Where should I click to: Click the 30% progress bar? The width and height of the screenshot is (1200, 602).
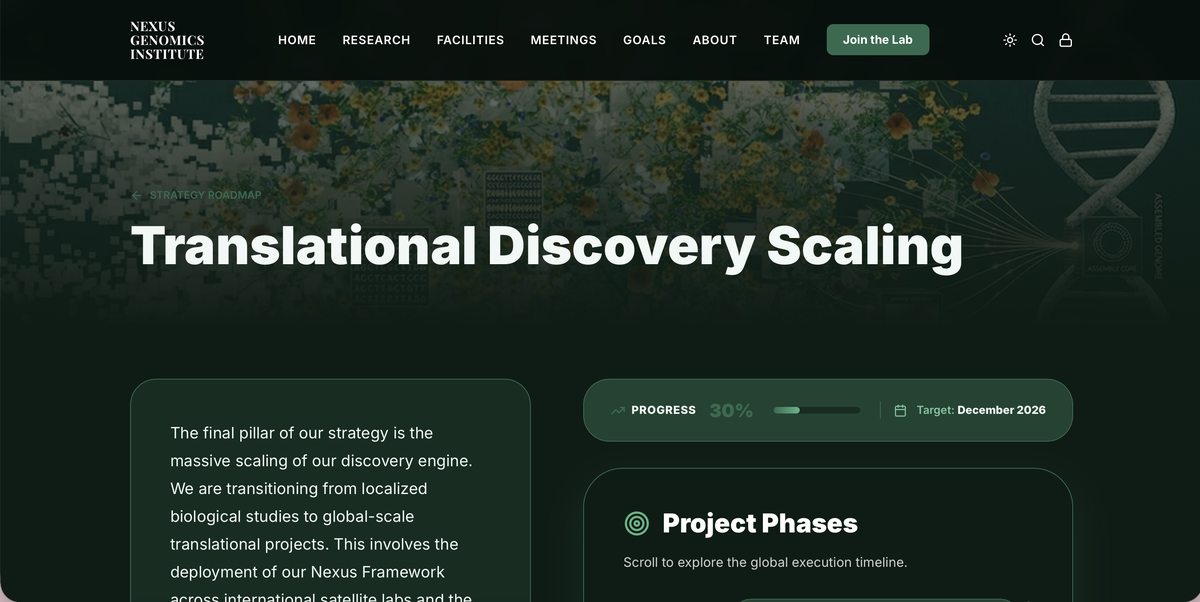817,410
